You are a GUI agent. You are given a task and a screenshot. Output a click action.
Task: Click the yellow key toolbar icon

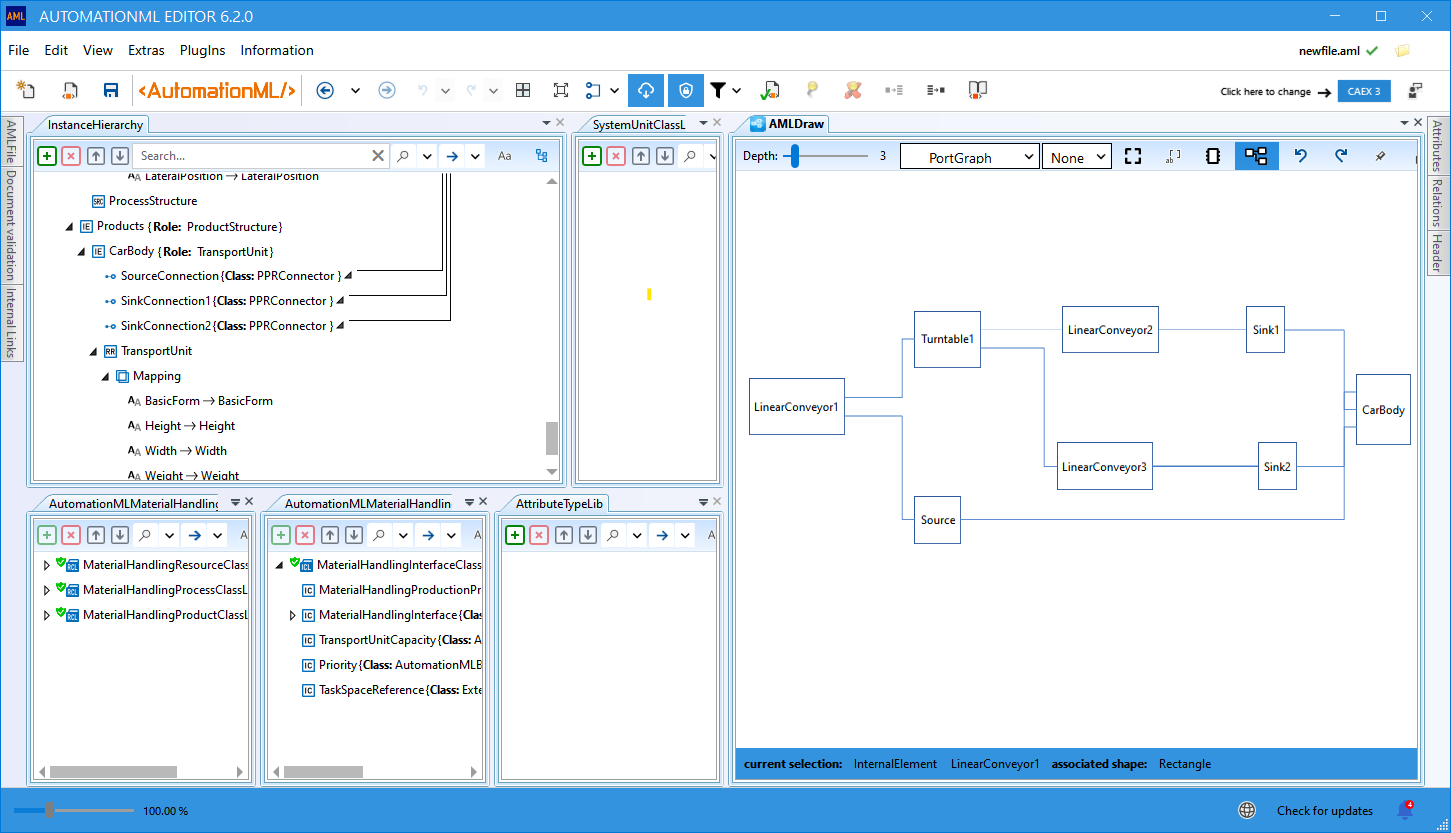click(812, 90)
